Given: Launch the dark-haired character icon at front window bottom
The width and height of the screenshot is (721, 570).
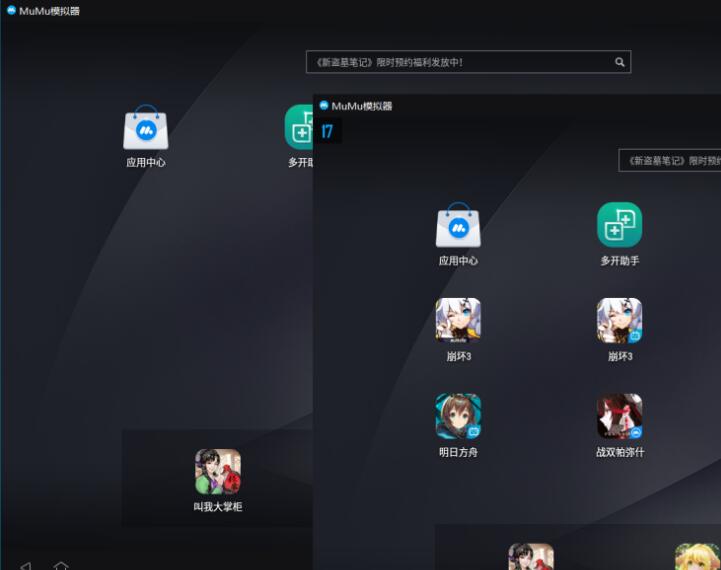Looking at the screenshot, I should coord(531,557).
